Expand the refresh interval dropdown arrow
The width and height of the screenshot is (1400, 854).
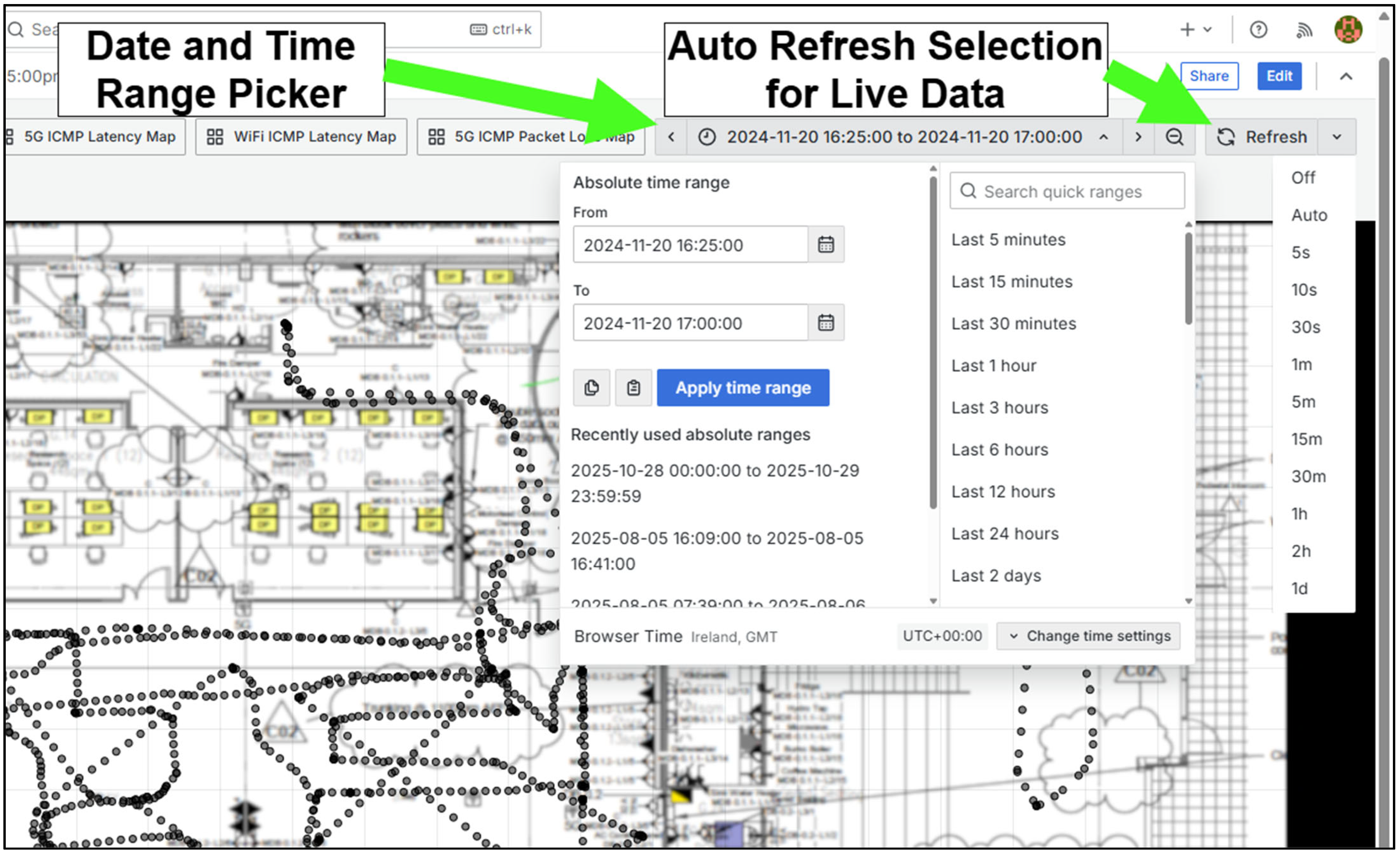1337,137
